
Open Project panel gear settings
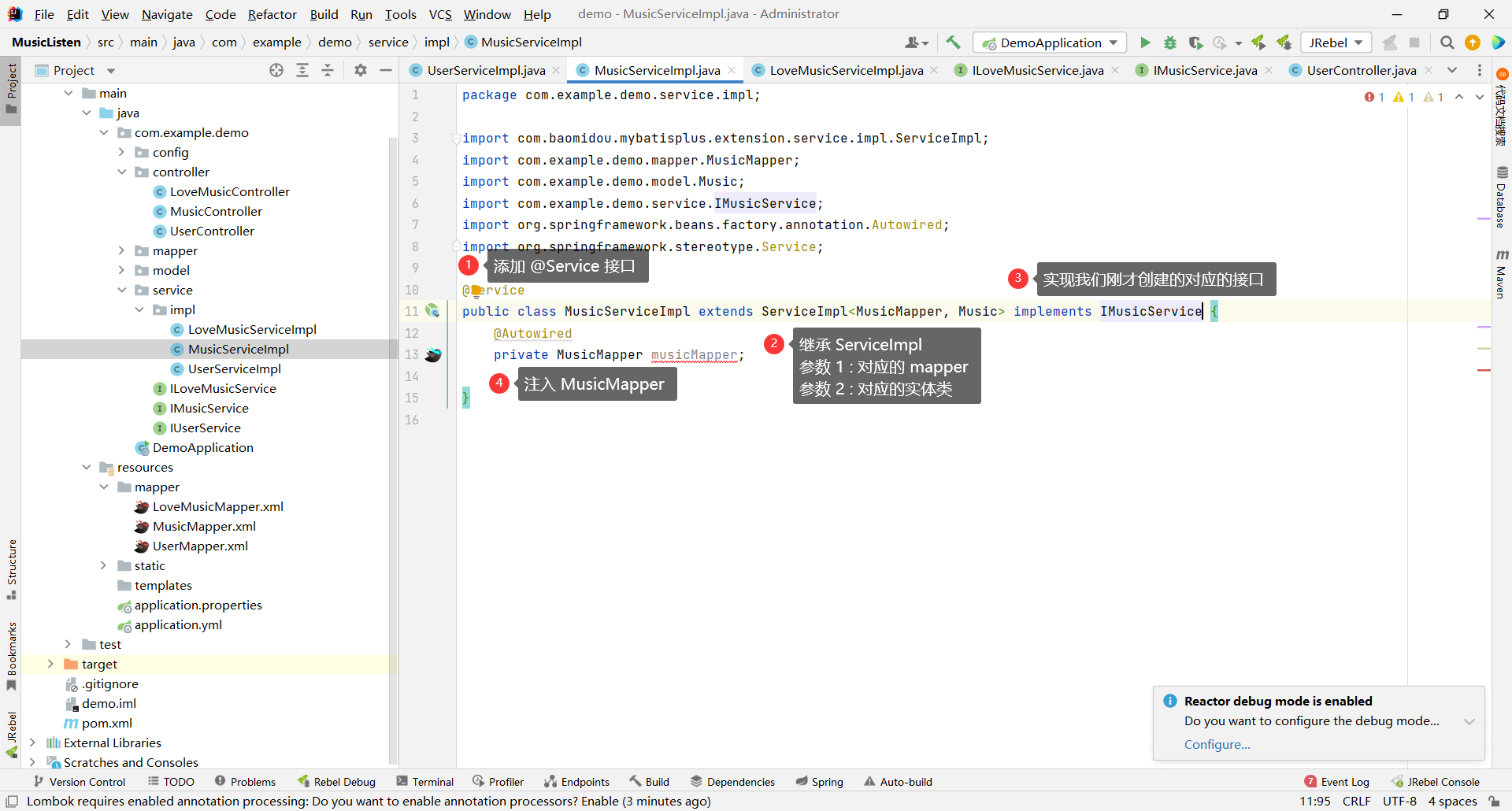click(x=361, y=70)
